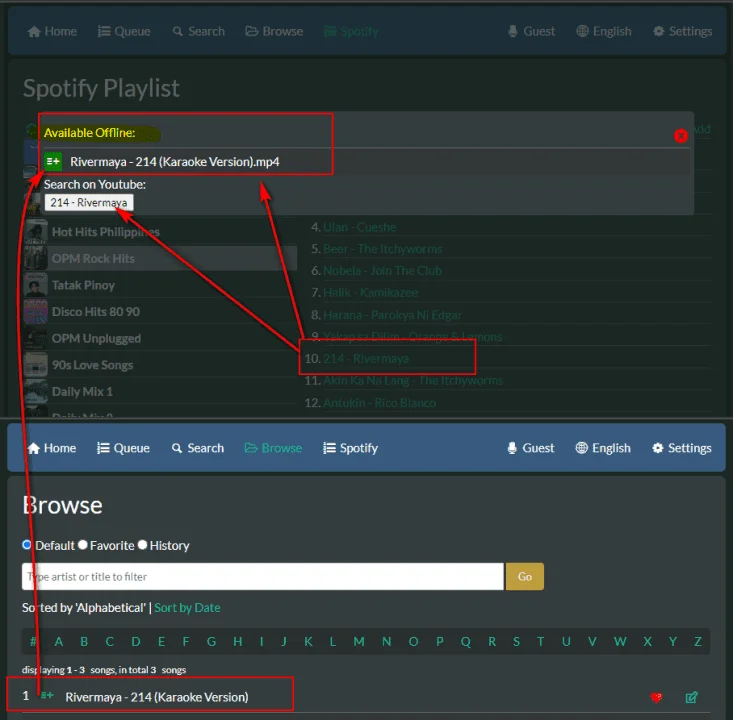Open song Beer - The Itchyworms

click(382, 249)
